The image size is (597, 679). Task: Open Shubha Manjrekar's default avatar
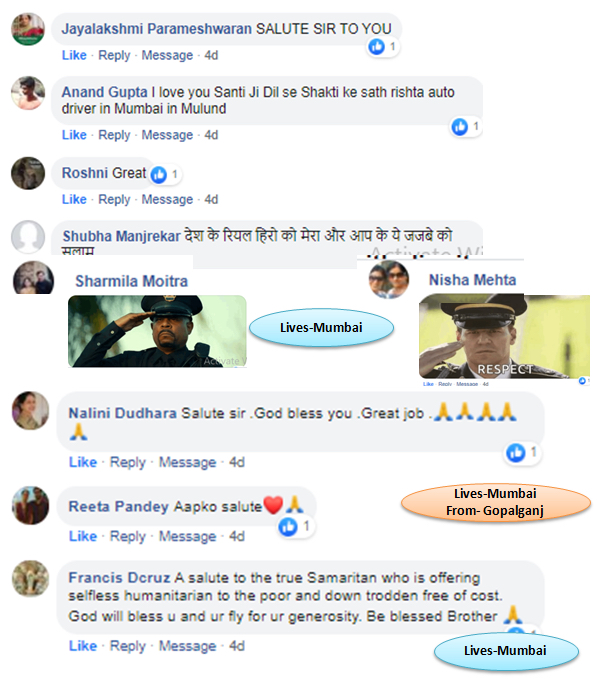[28, 237]
